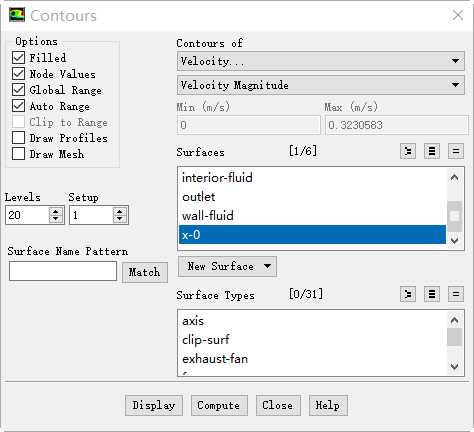Select all Surface Types with the list icon
Image resolution: width=474 pixels, height=432 pixels.
point(432,294)
